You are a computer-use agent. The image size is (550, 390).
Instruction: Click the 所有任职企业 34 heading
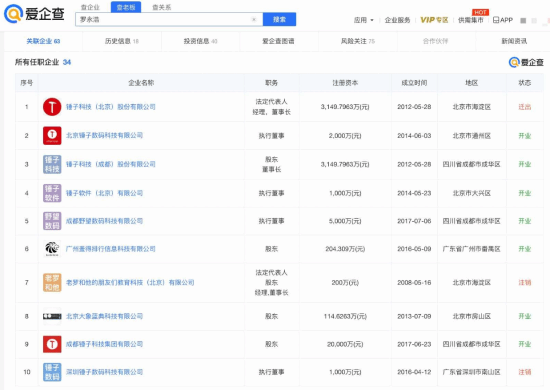[x=43, y=62]
